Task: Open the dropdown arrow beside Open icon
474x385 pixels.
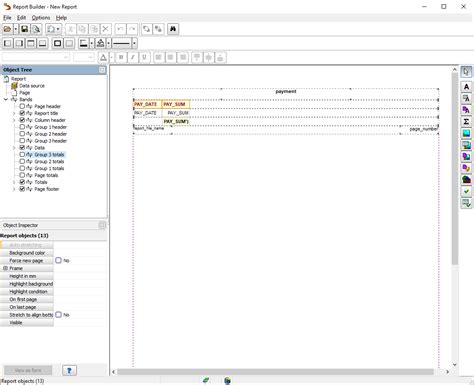Action: [x=15, y=29]
